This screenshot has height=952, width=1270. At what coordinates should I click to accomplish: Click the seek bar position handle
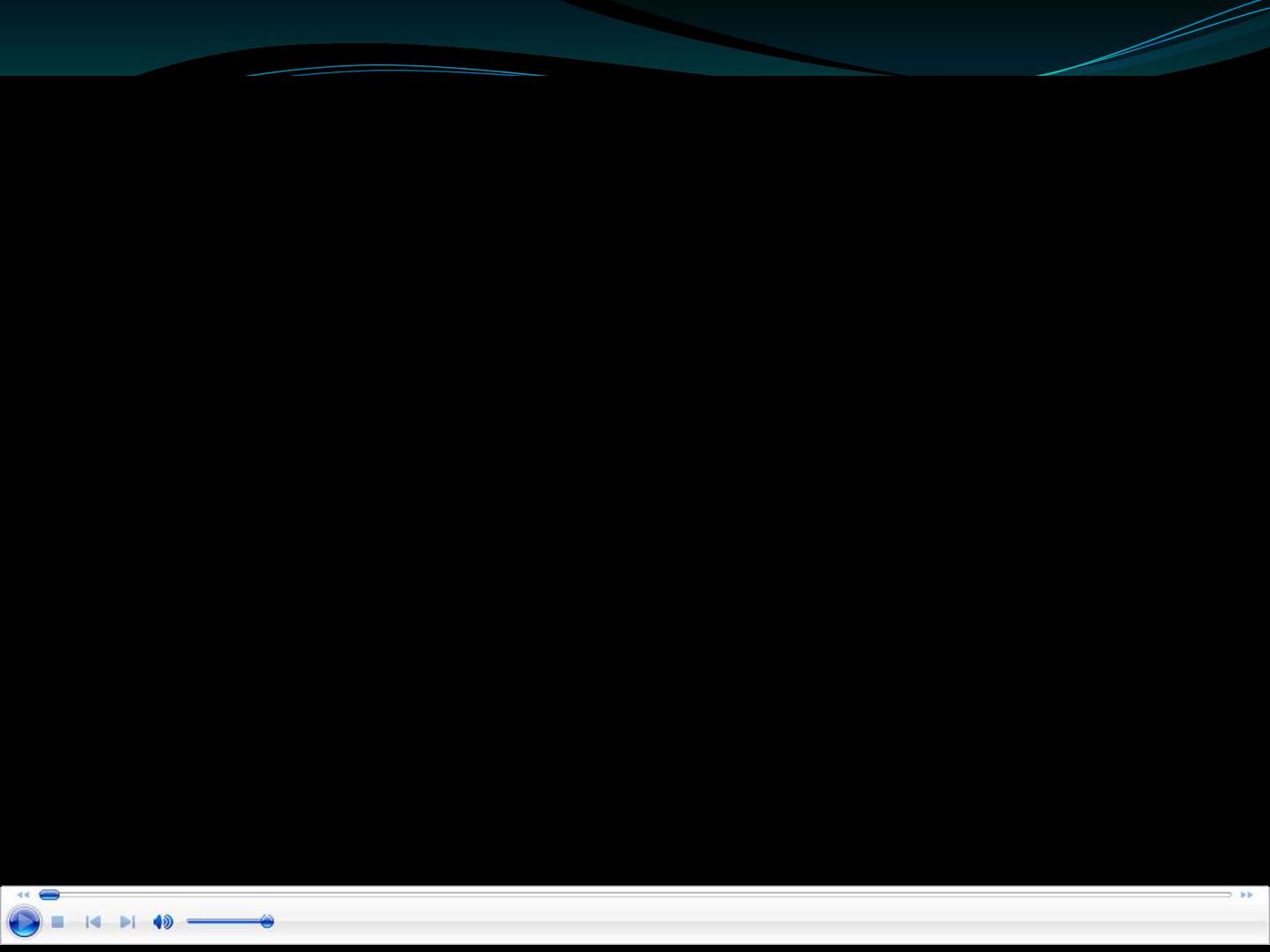49,895
